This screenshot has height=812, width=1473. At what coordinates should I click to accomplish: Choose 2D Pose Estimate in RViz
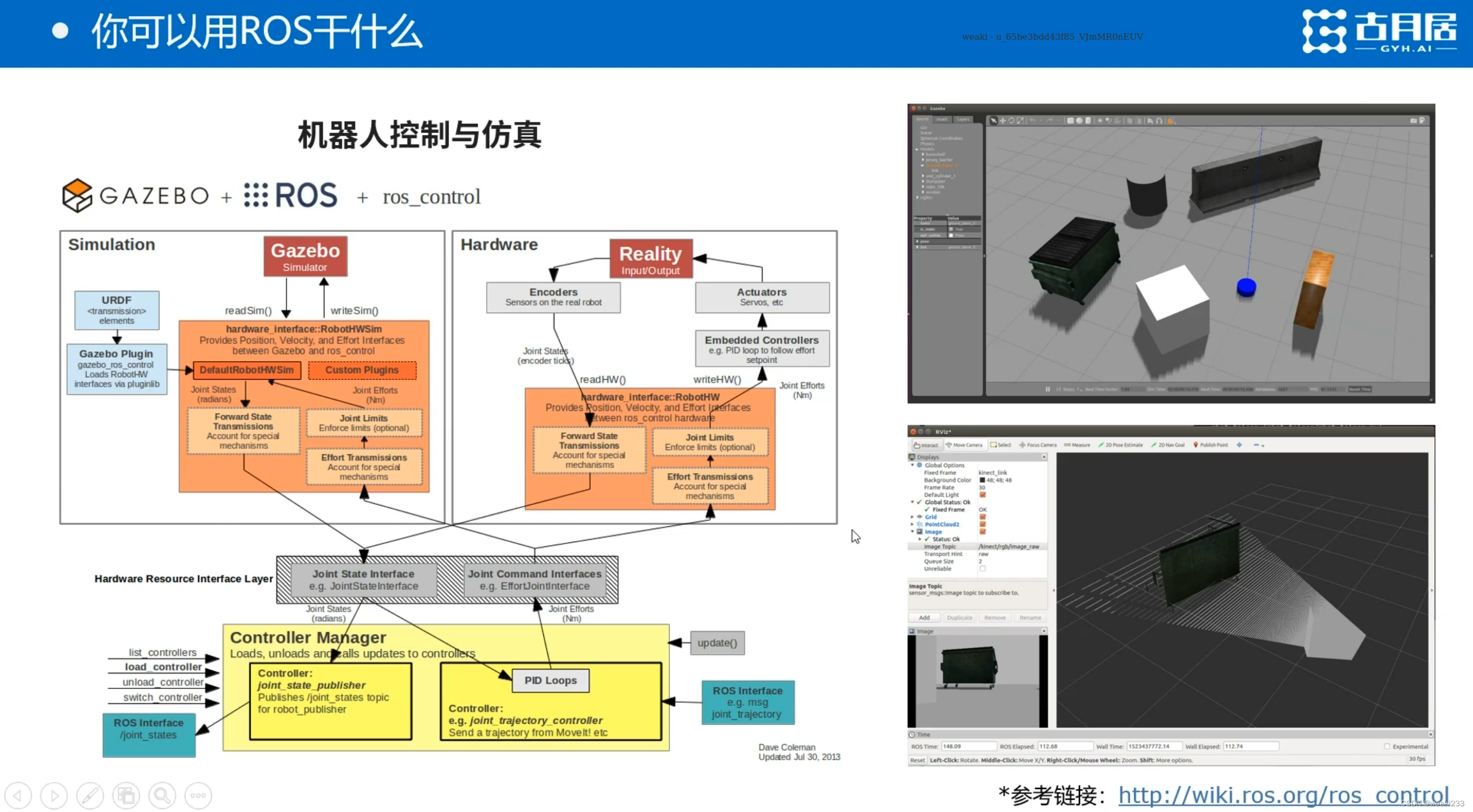(1120, 445)
